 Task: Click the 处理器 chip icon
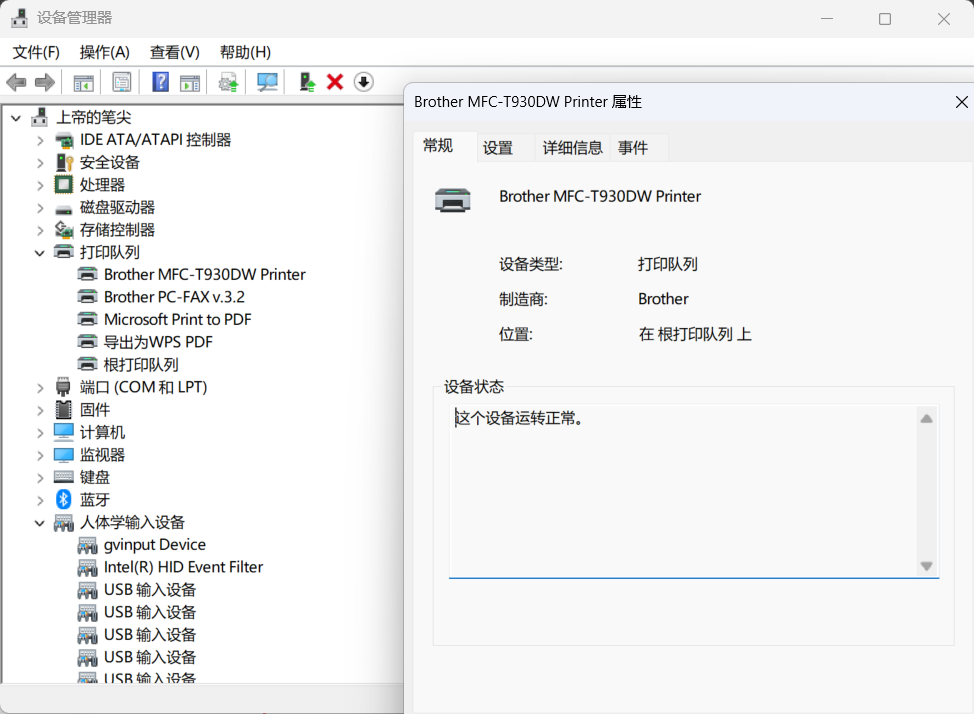pyautogui.click(x=63, y=185)
